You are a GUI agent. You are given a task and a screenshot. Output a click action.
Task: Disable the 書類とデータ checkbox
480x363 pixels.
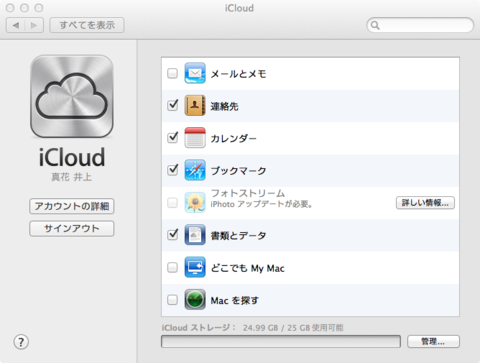click(x=172, y=235)
